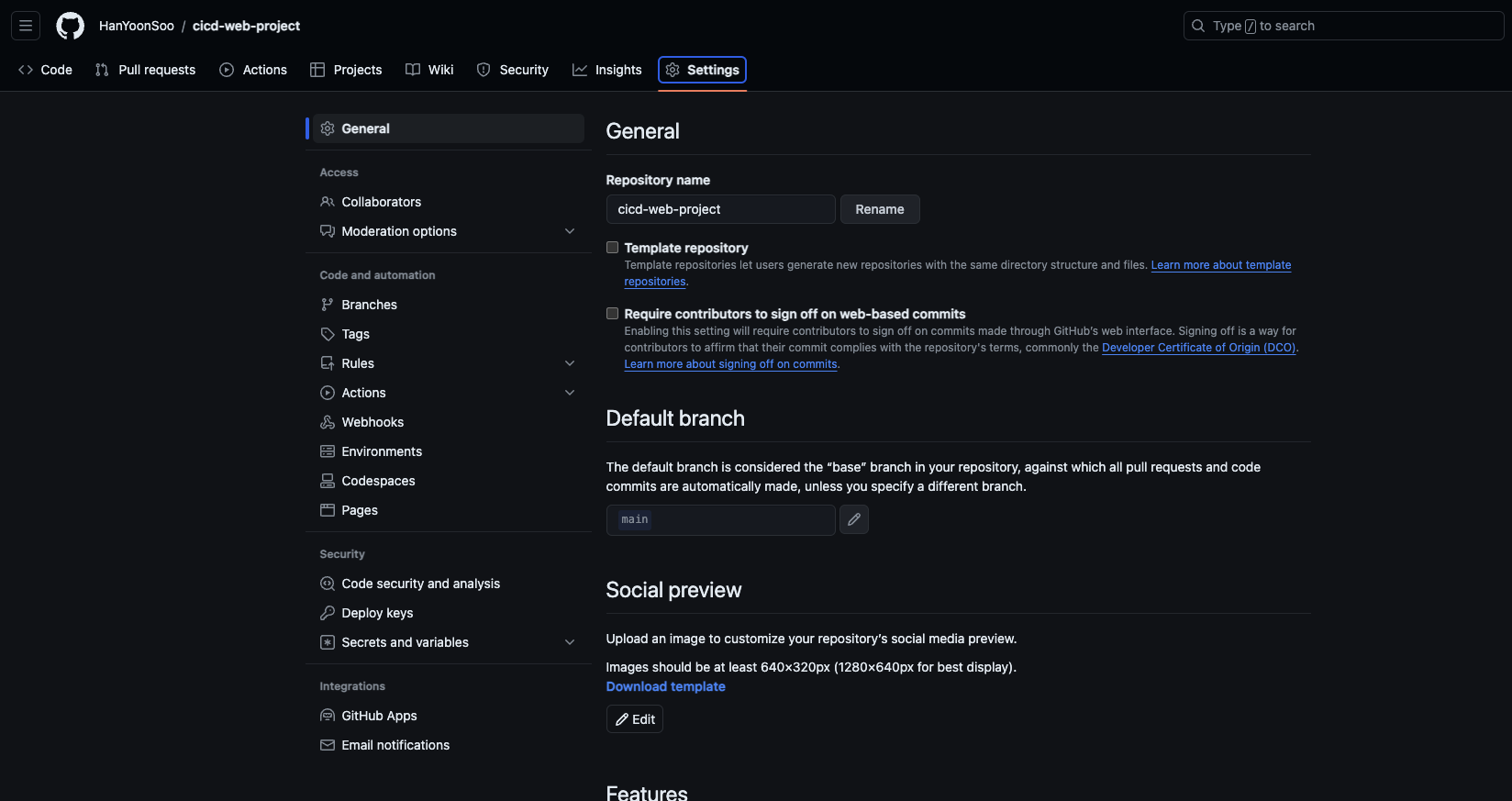The width and height of the screenshot is (1512, 801).
Task: Click the General gear icon in sidebar
Action: pyautogui.click(x=328, y=128)
